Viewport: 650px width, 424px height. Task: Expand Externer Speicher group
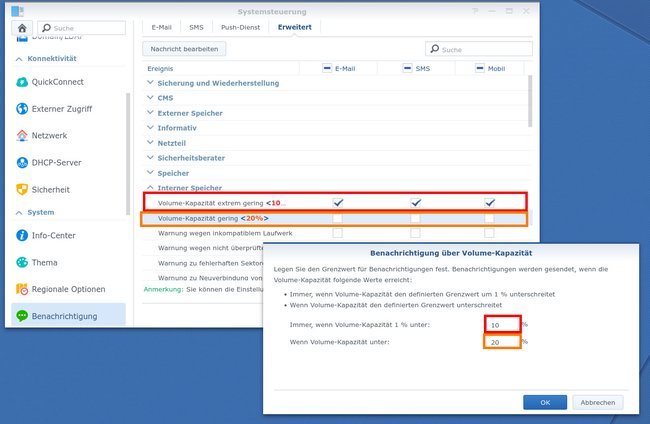pyautogui.click(x=150, y=112)
